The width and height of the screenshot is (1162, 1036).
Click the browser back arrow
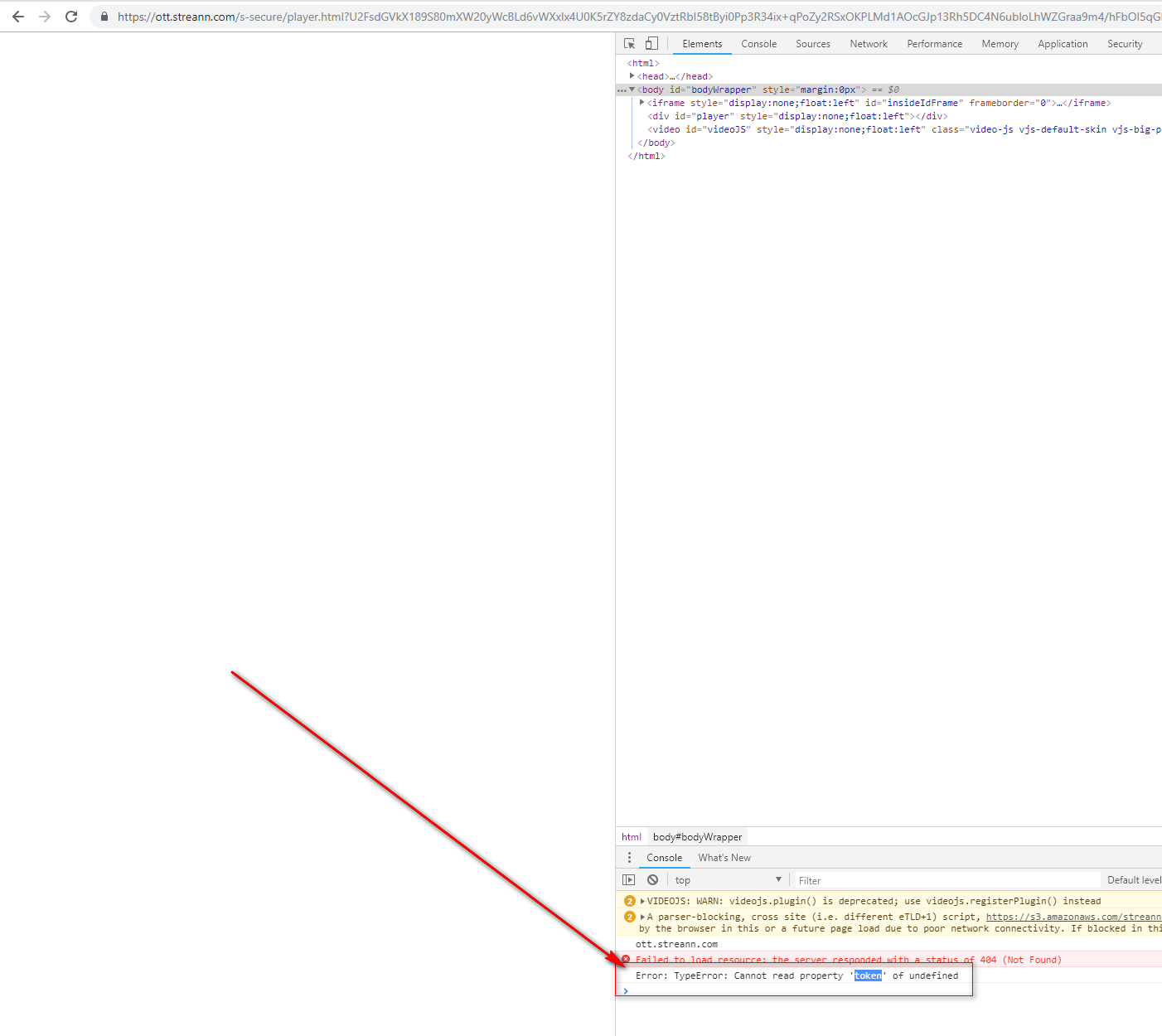point(18,17)
